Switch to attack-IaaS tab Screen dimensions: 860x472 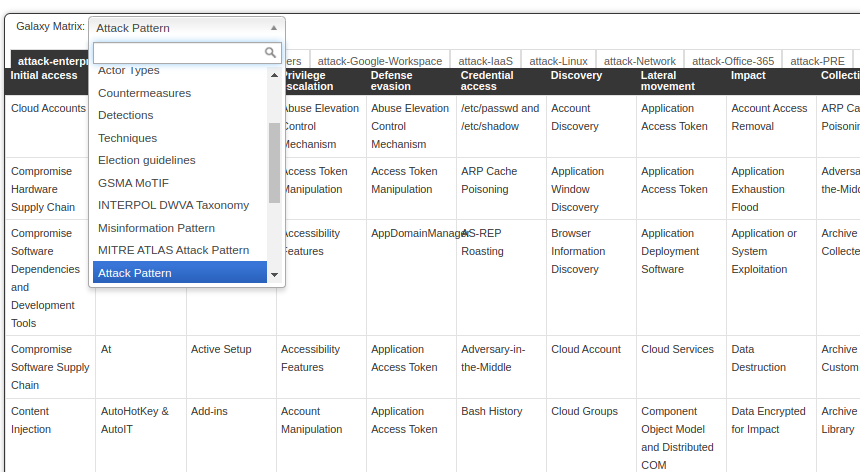tap(485, 61)
